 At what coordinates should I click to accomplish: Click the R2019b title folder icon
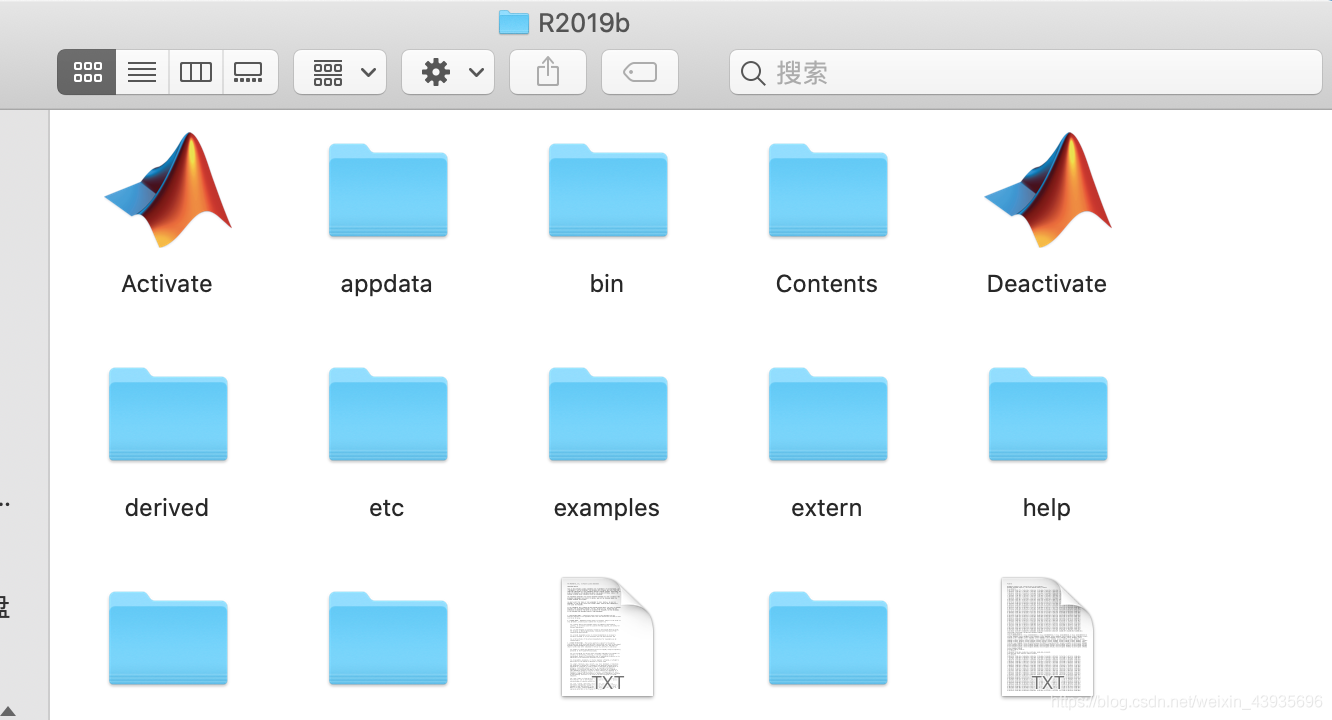pos(513,22)
